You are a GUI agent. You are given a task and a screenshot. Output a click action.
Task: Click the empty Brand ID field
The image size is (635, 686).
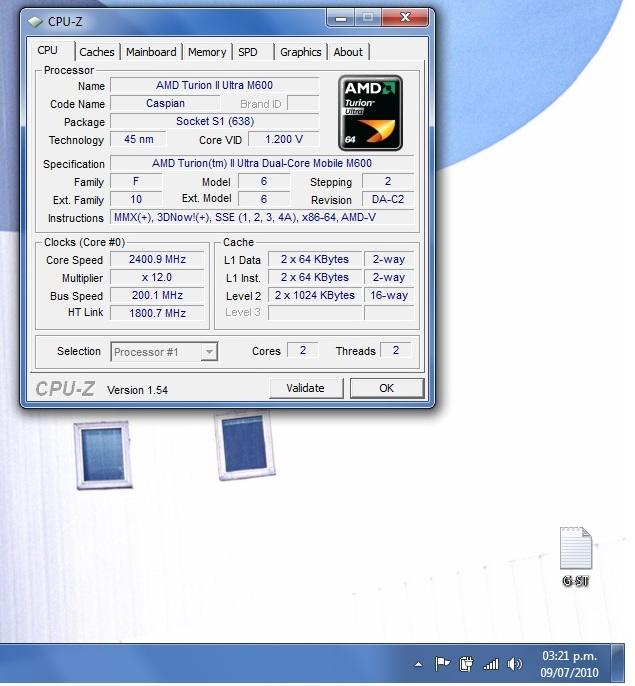[303, 103]
